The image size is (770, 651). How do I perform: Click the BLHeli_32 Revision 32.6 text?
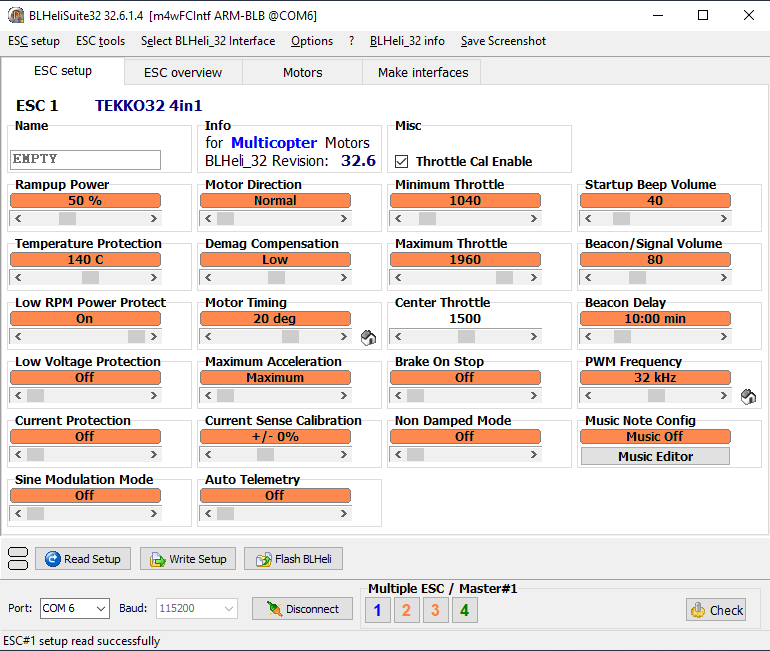pyautogui.click(x=290, y=161)
